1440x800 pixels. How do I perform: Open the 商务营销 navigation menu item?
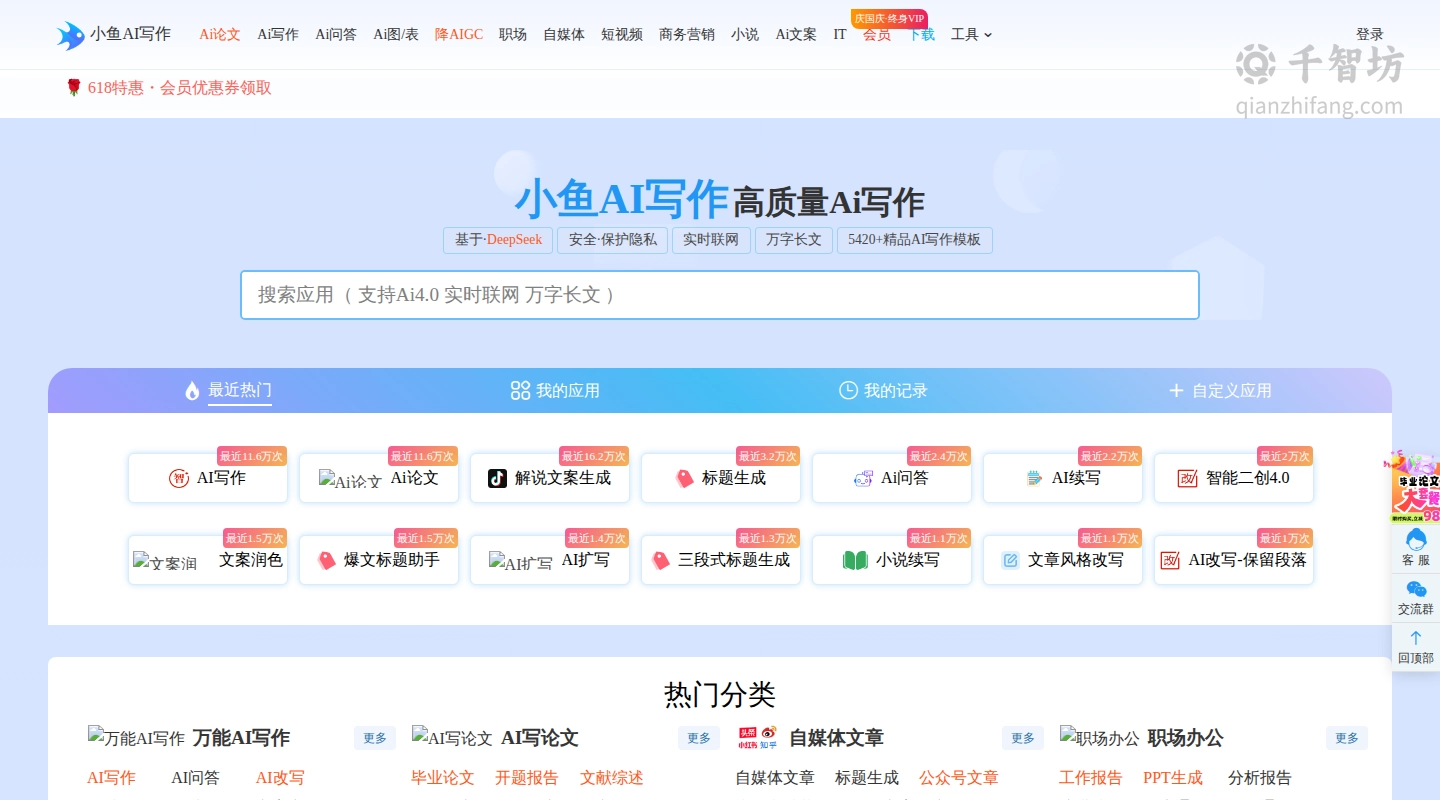[x=687, y=34]
